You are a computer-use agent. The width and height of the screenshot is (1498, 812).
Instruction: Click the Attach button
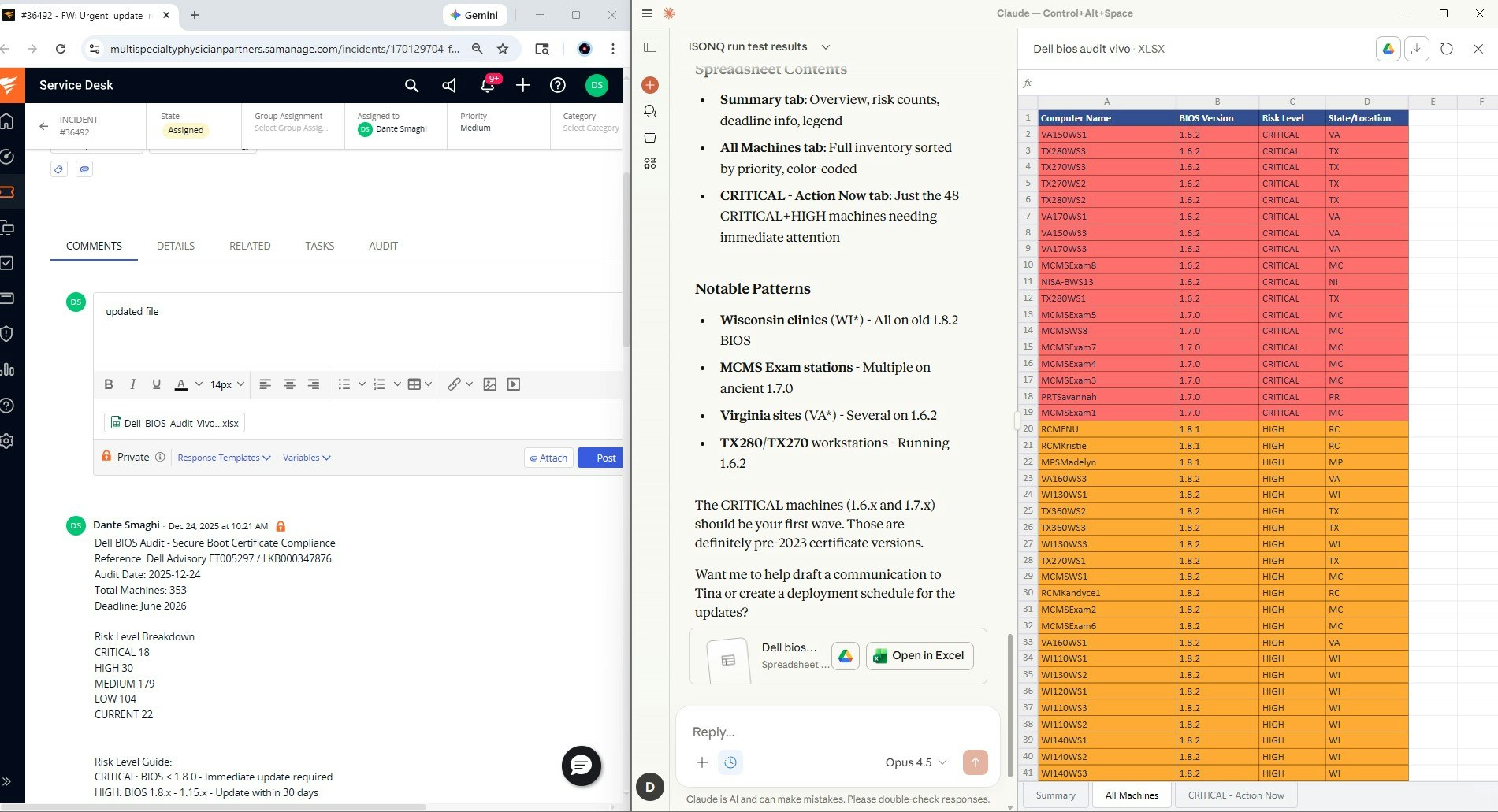(x=548, y=458)
